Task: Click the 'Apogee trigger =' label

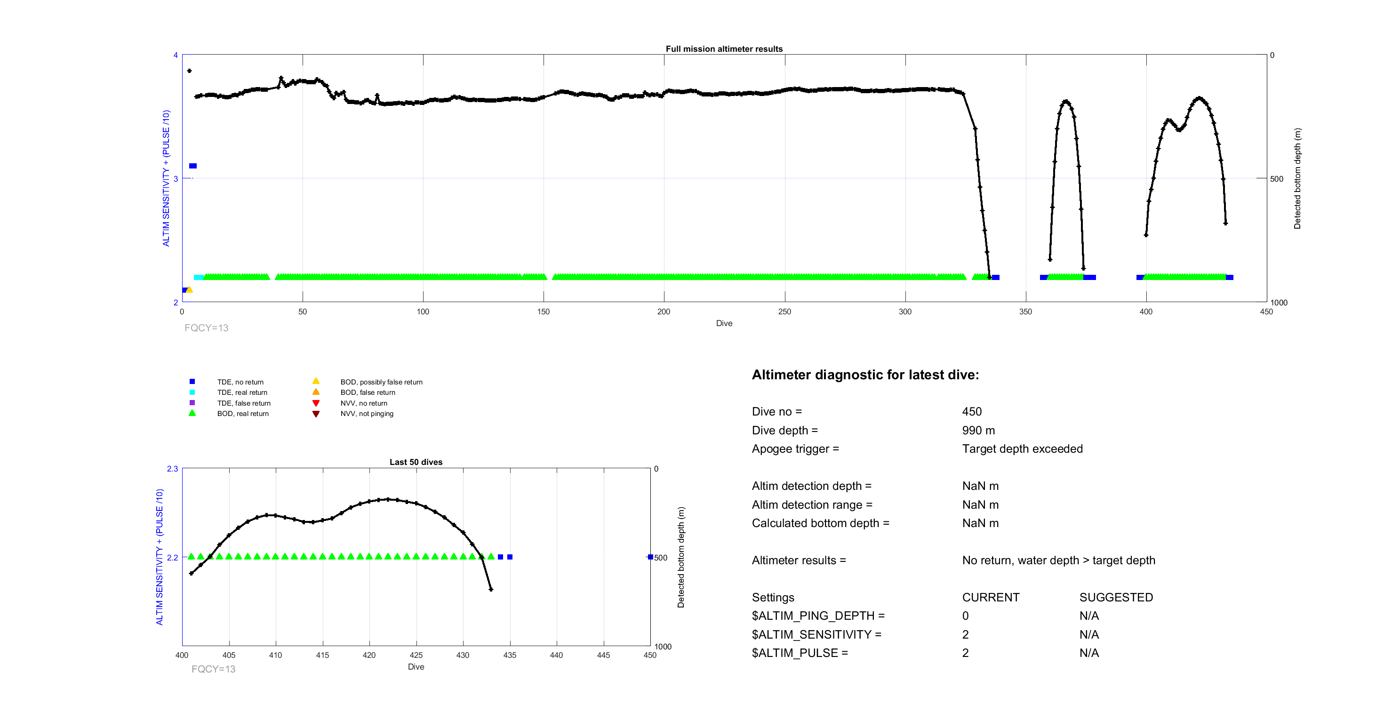Action: (796, 449)
